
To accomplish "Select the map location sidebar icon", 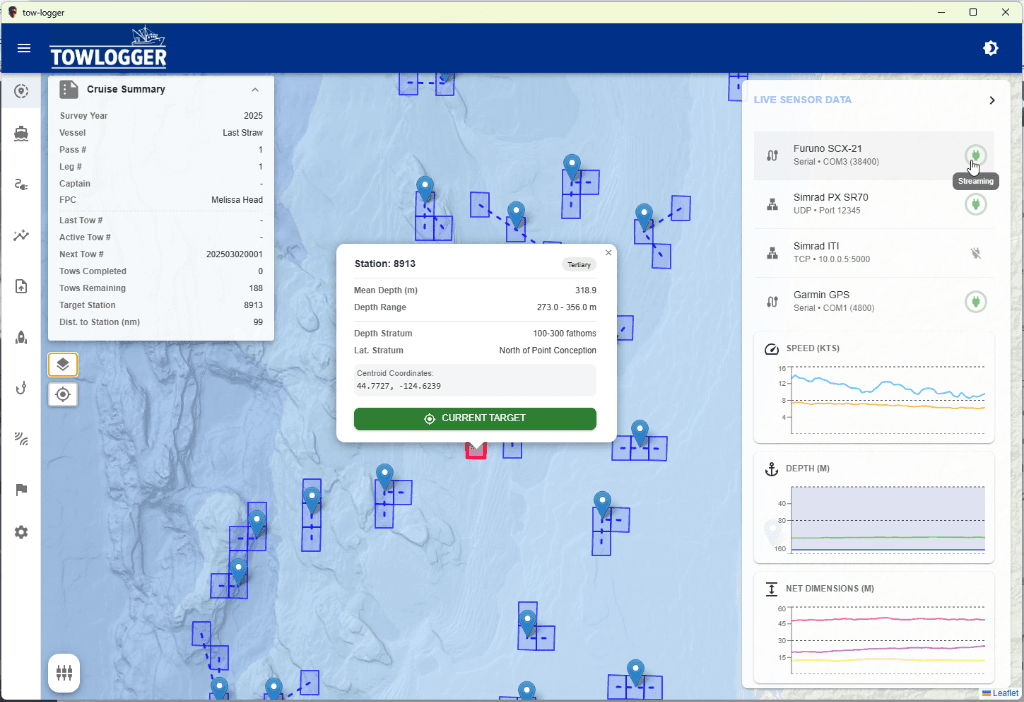I will click(21, 91).
